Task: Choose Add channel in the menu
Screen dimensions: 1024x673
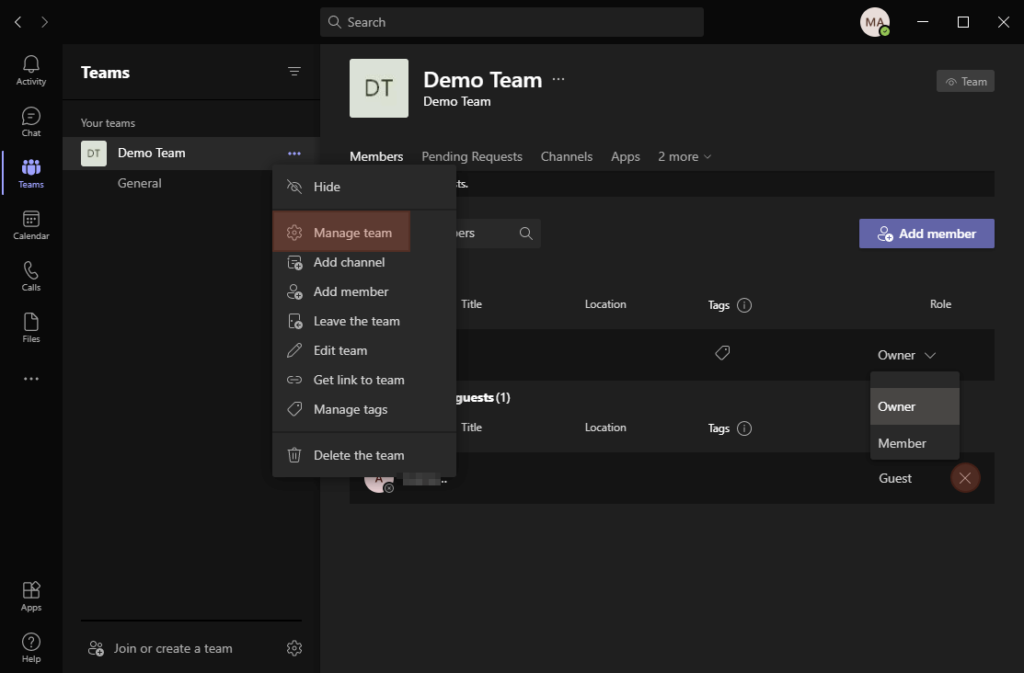Action: (x=364, y=262)
